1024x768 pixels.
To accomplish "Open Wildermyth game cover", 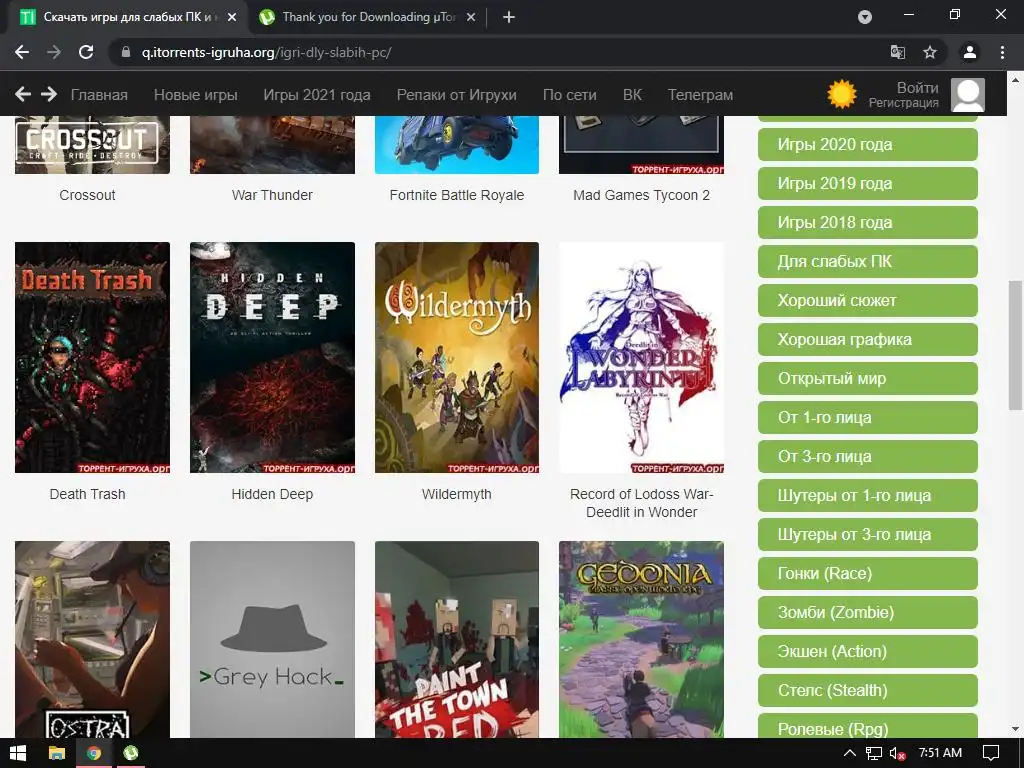I will pyautogui.click(x=457, y=357).
